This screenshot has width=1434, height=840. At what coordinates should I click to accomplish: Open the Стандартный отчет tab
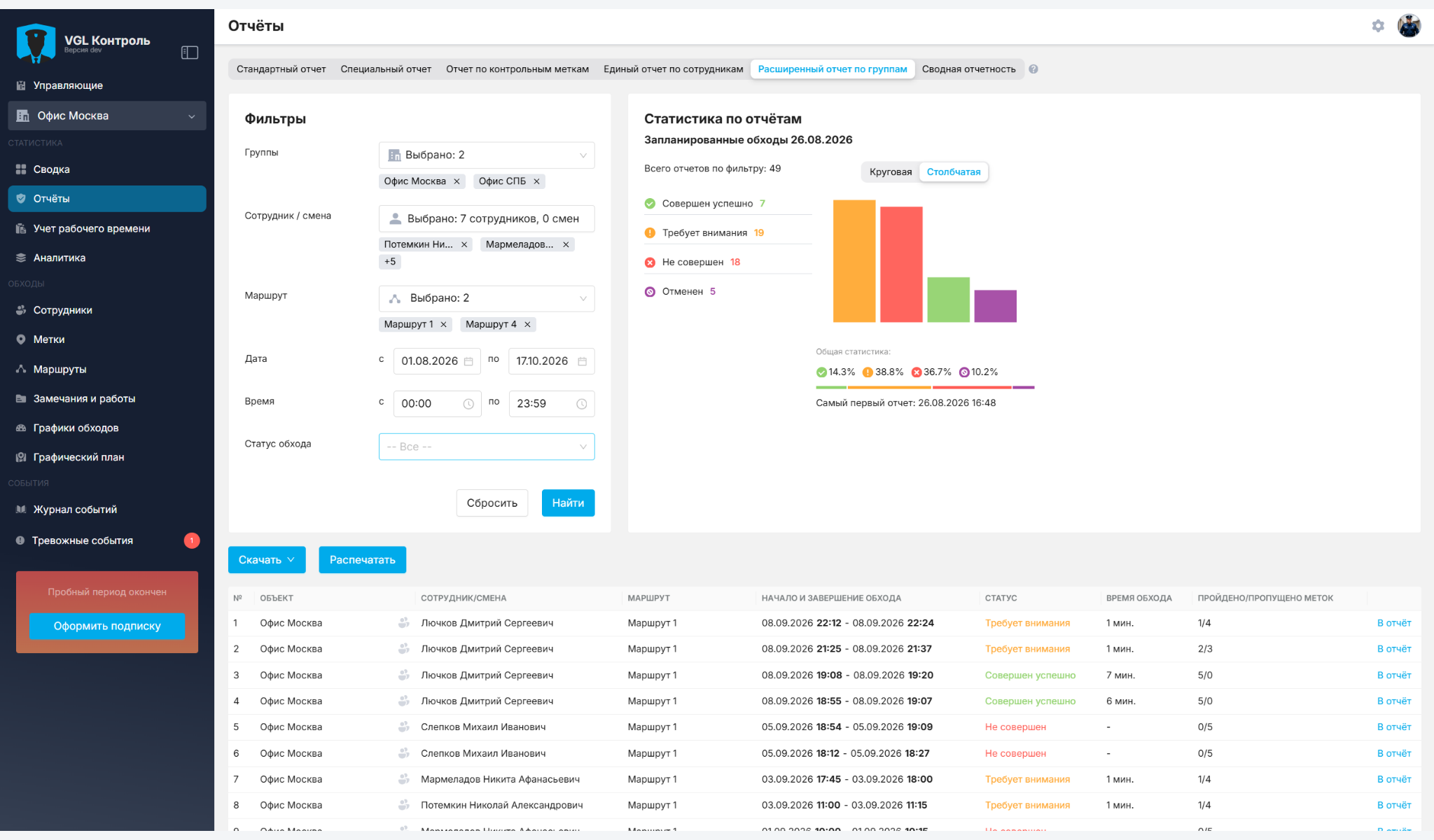pyautogui.click(x=281, y=69)
